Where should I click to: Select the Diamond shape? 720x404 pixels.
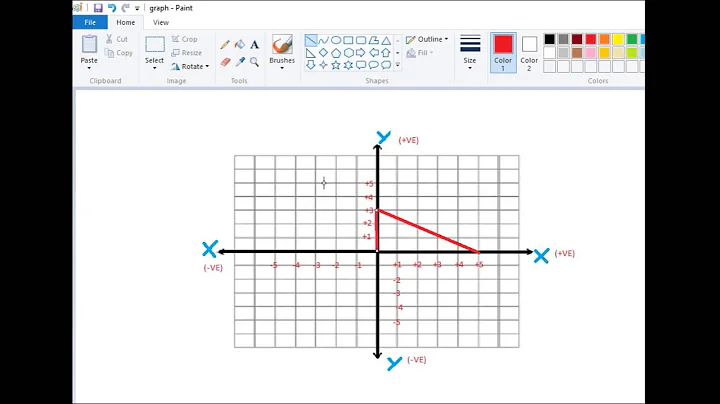tap(323, 53)
